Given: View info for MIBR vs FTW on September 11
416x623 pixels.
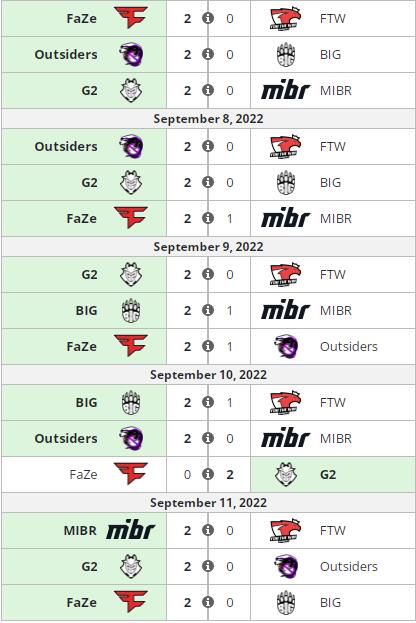Looking at the screenshot, I should click(208, 530).
